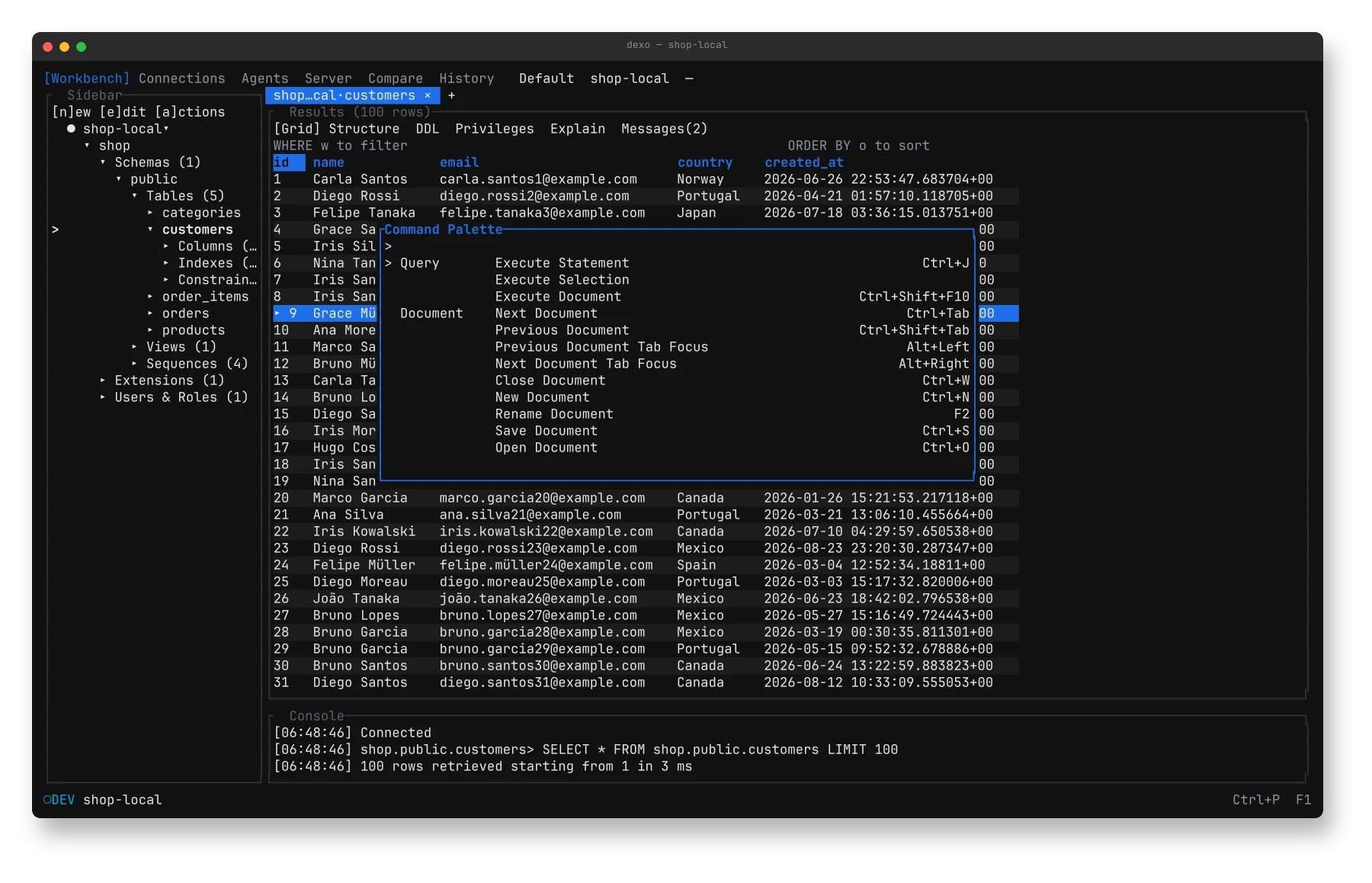This screenshot has width=1372, height=883.
Task: Choose Execute Selection in command palette
Action: point(677,280)
